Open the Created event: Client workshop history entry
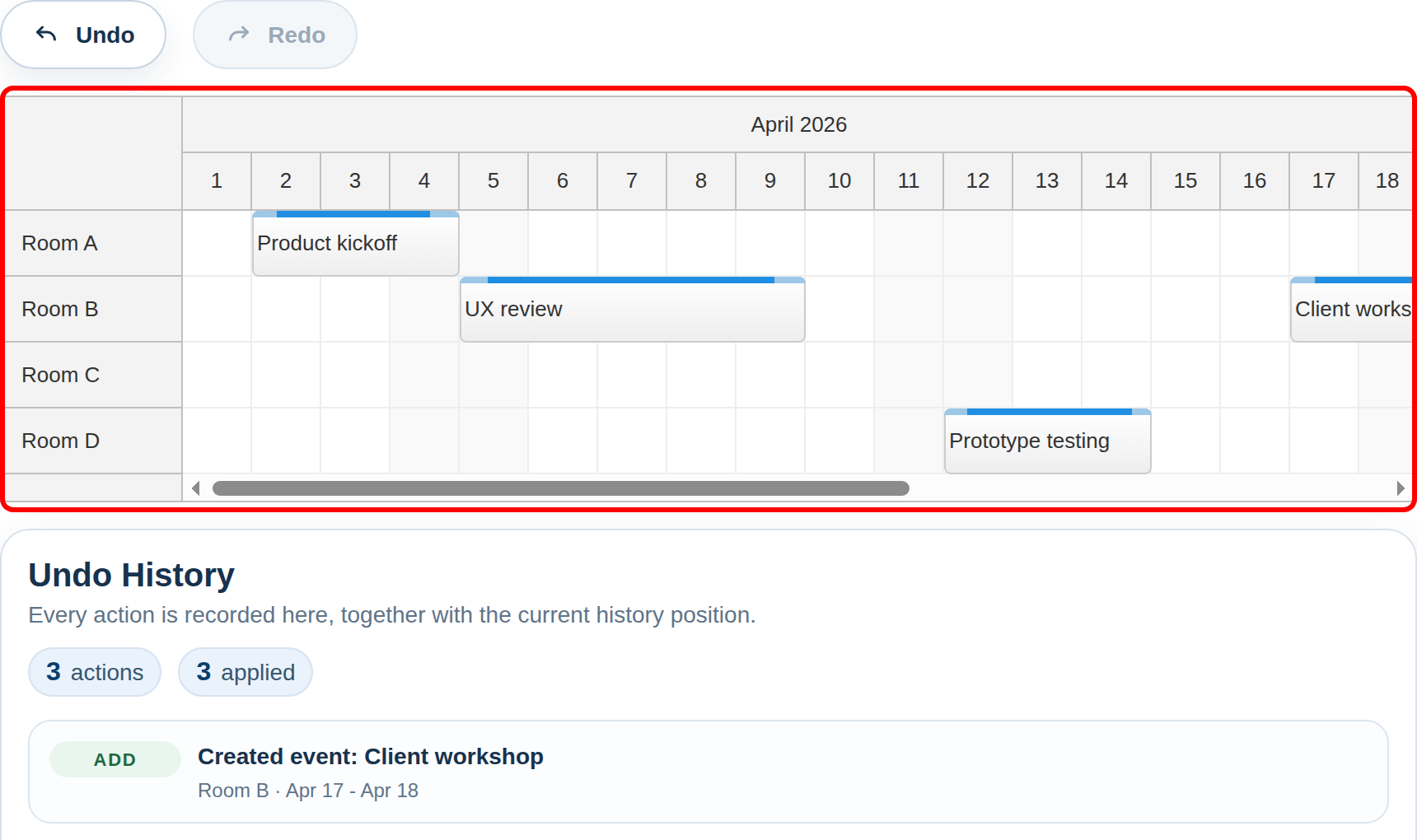The height and width of the screenshot is (840, 1417). tap(370, 756)
